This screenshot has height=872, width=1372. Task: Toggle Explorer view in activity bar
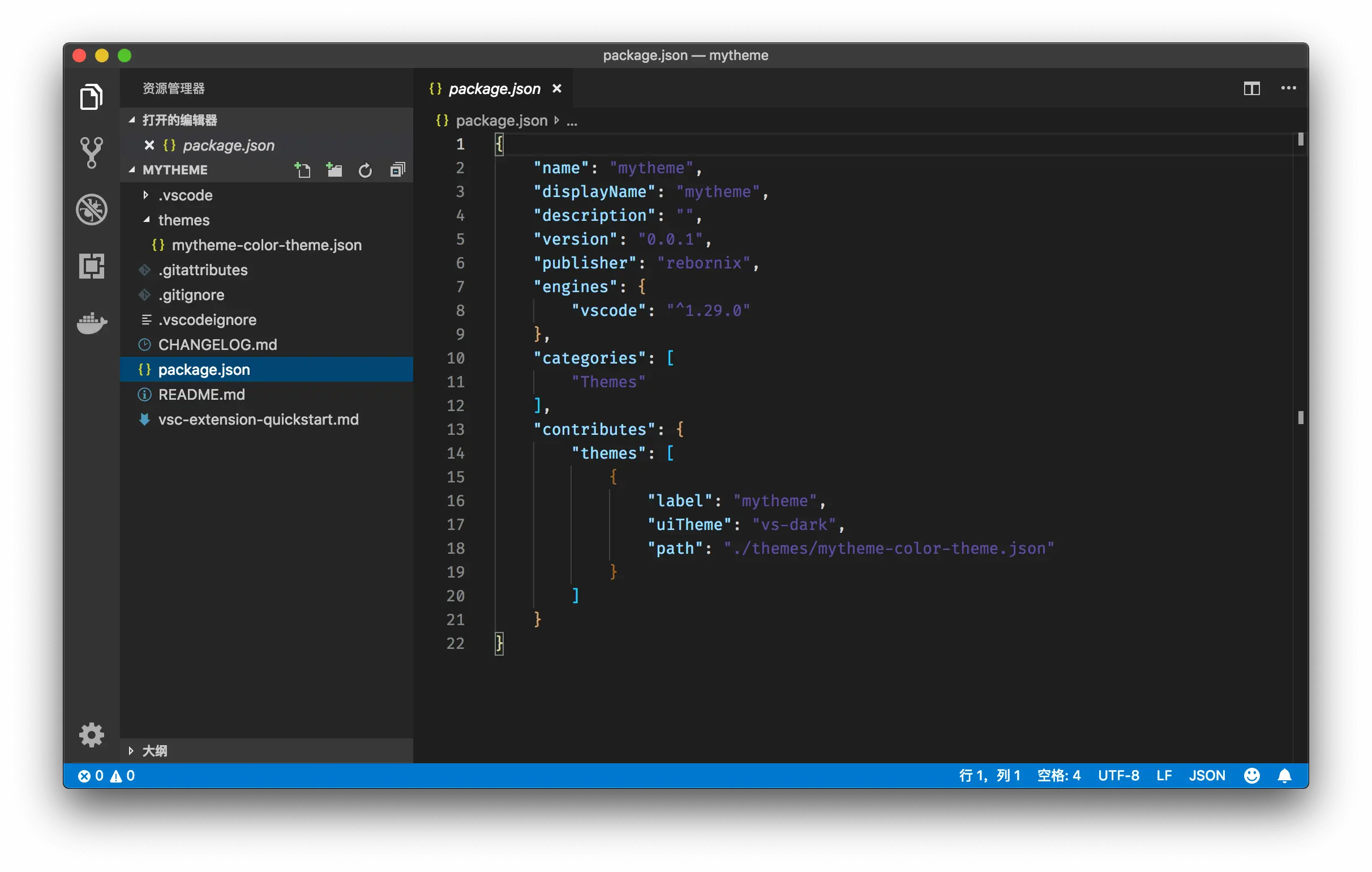coord(91,97)
